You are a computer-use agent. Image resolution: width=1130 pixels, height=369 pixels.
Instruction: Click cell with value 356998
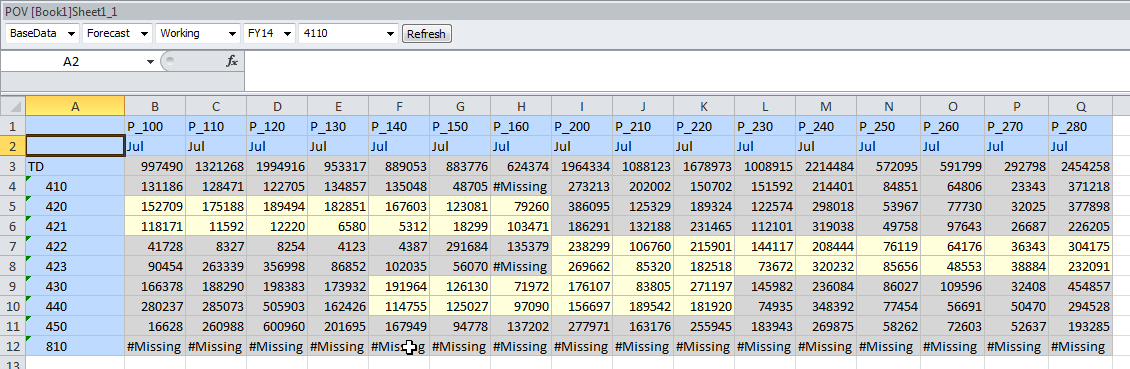277,267
